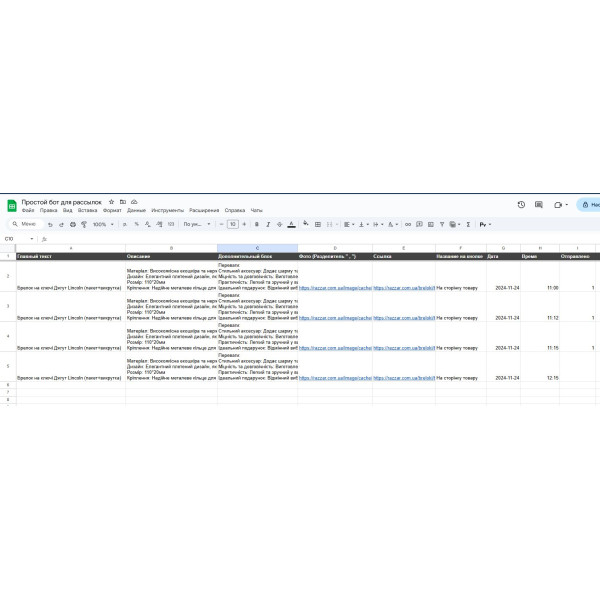Toggle bold formatting
The image size is (600, 600).
pyautogui.click(x=257, y=224)
